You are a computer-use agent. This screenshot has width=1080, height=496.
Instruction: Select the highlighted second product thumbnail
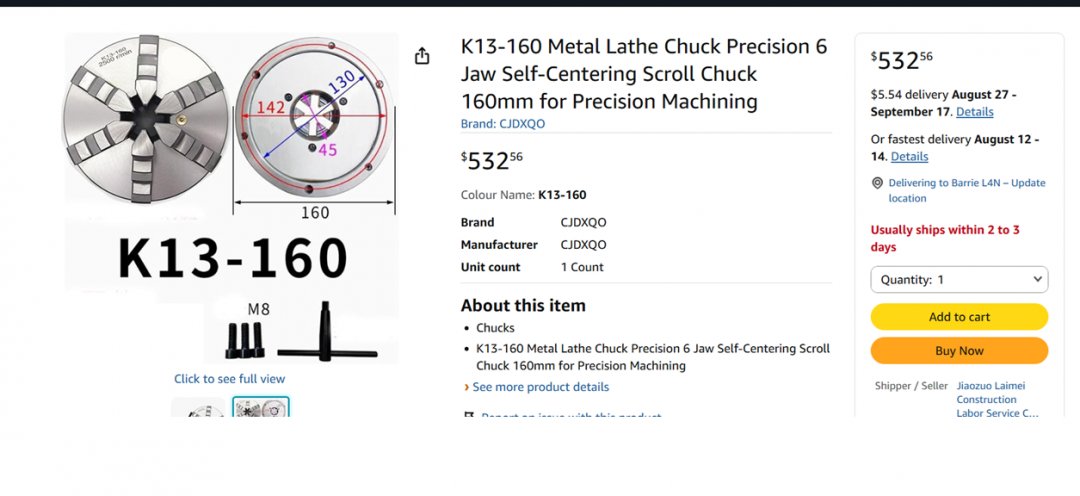pyautogui.click(x=261, y=408)
